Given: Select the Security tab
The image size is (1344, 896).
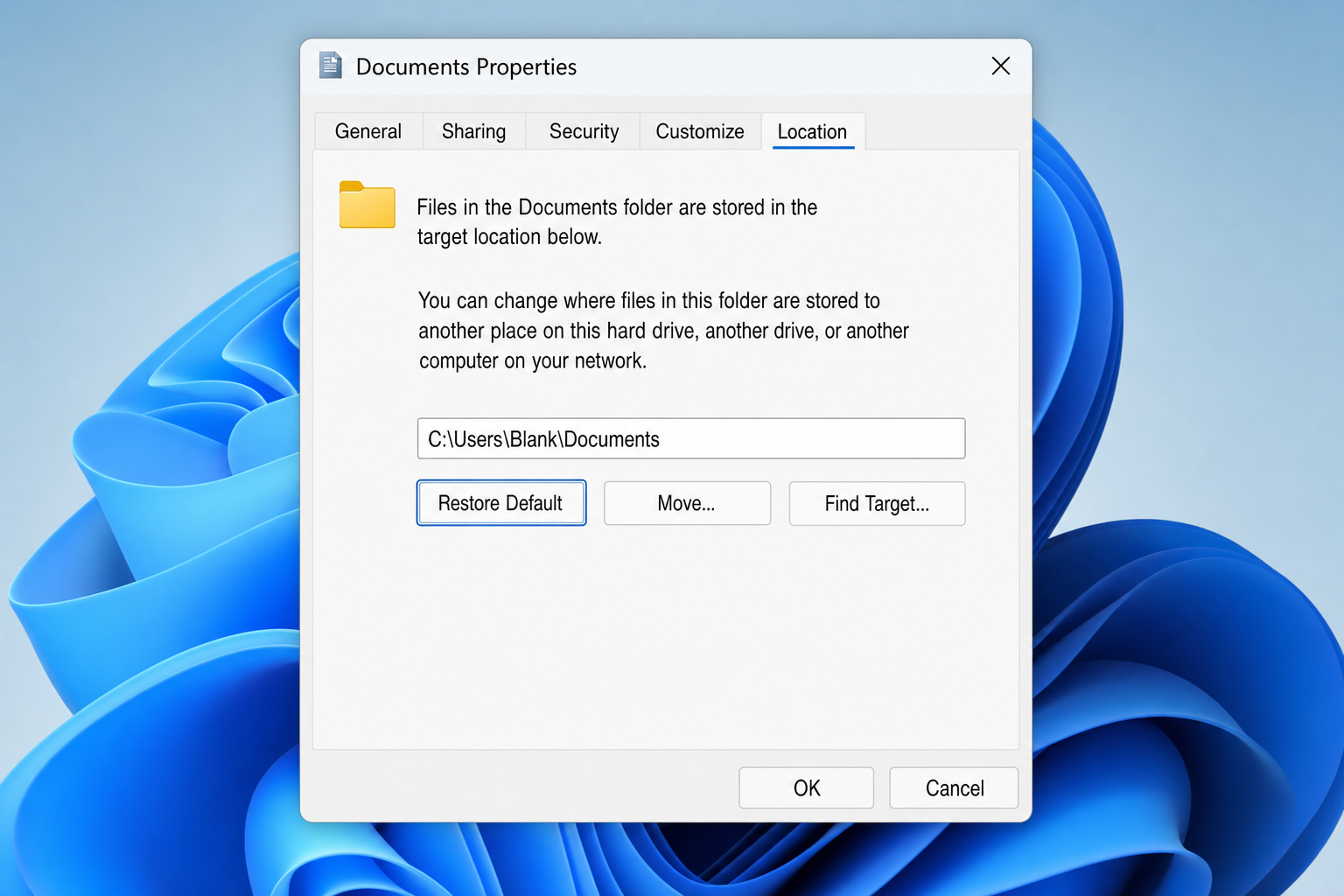Looking at the screenshot, I should [584, 131].
